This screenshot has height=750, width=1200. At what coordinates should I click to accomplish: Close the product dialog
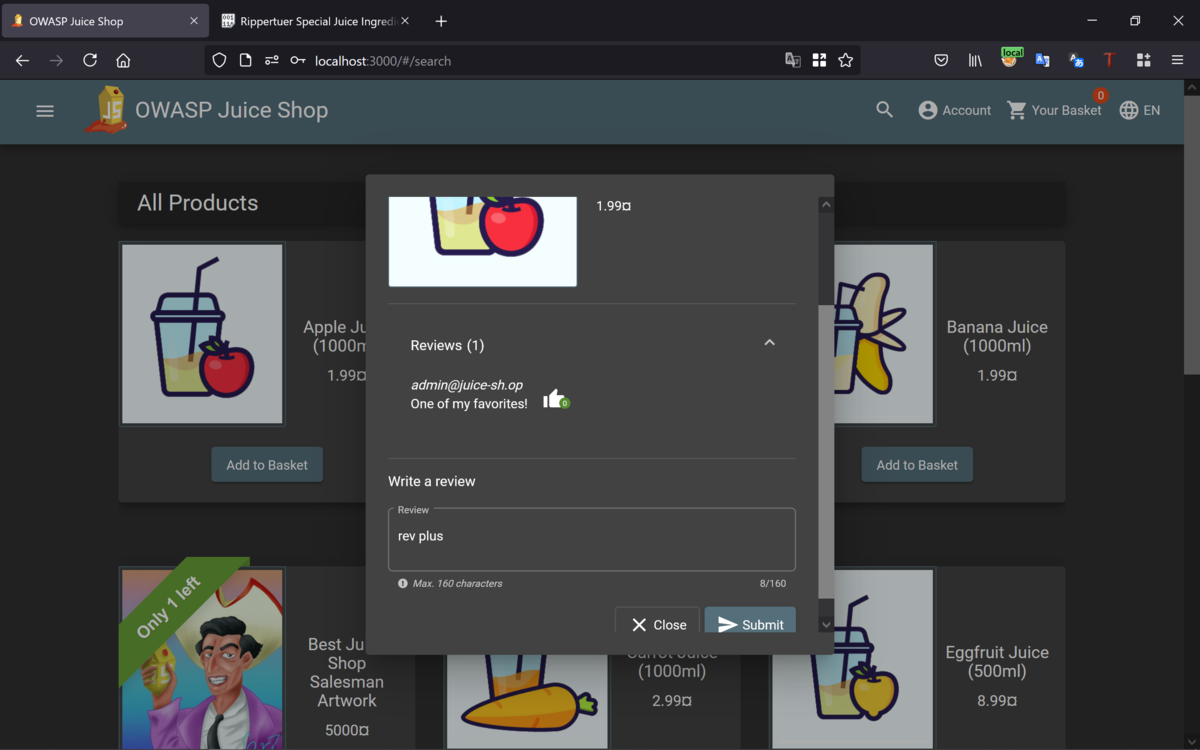658,620
